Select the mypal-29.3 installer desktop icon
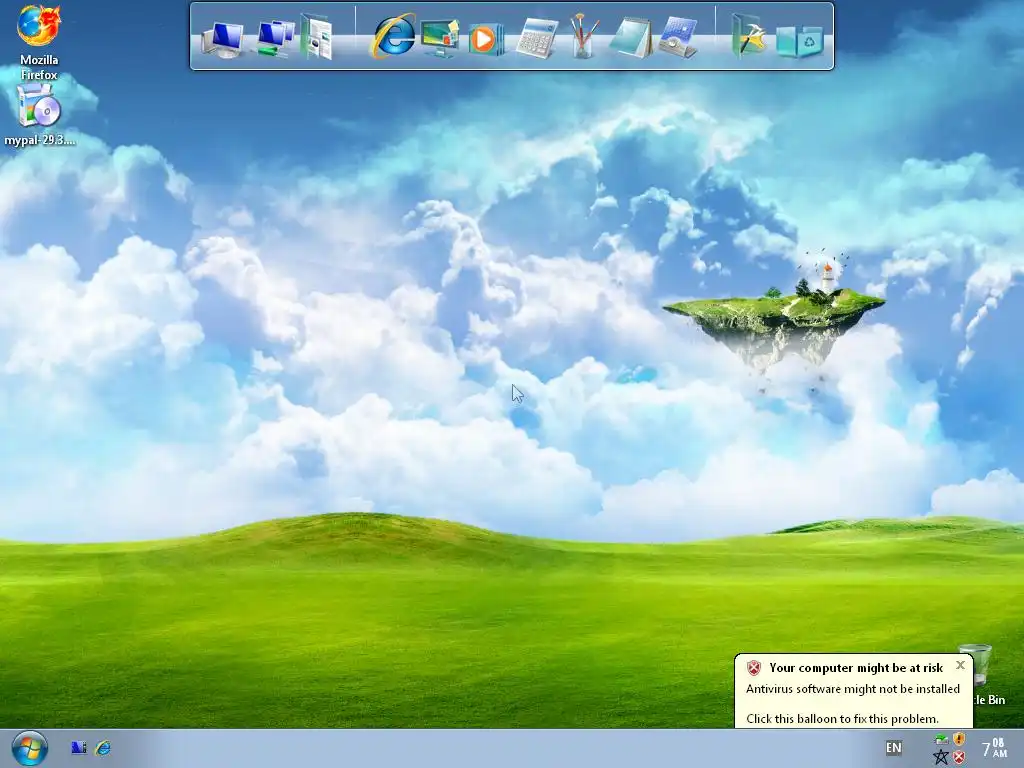This screenshot has height=768, width=1024. click(39, 116)
